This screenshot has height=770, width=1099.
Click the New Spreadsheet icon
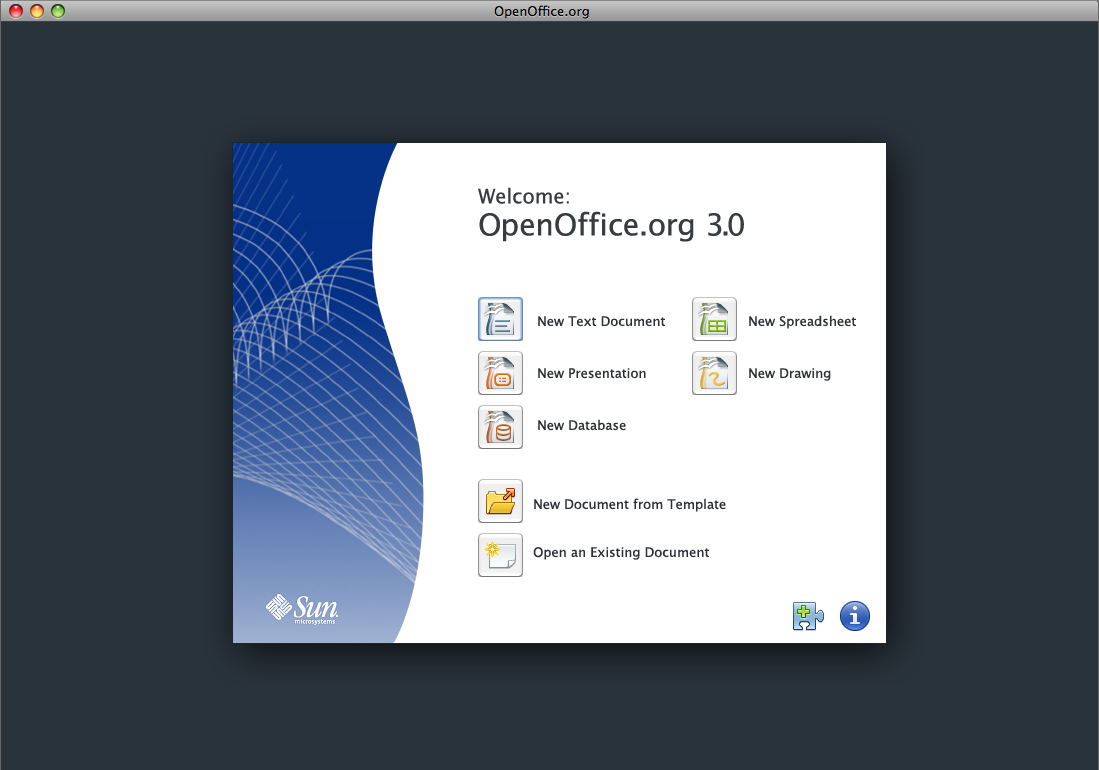click(x=714, y=320)
